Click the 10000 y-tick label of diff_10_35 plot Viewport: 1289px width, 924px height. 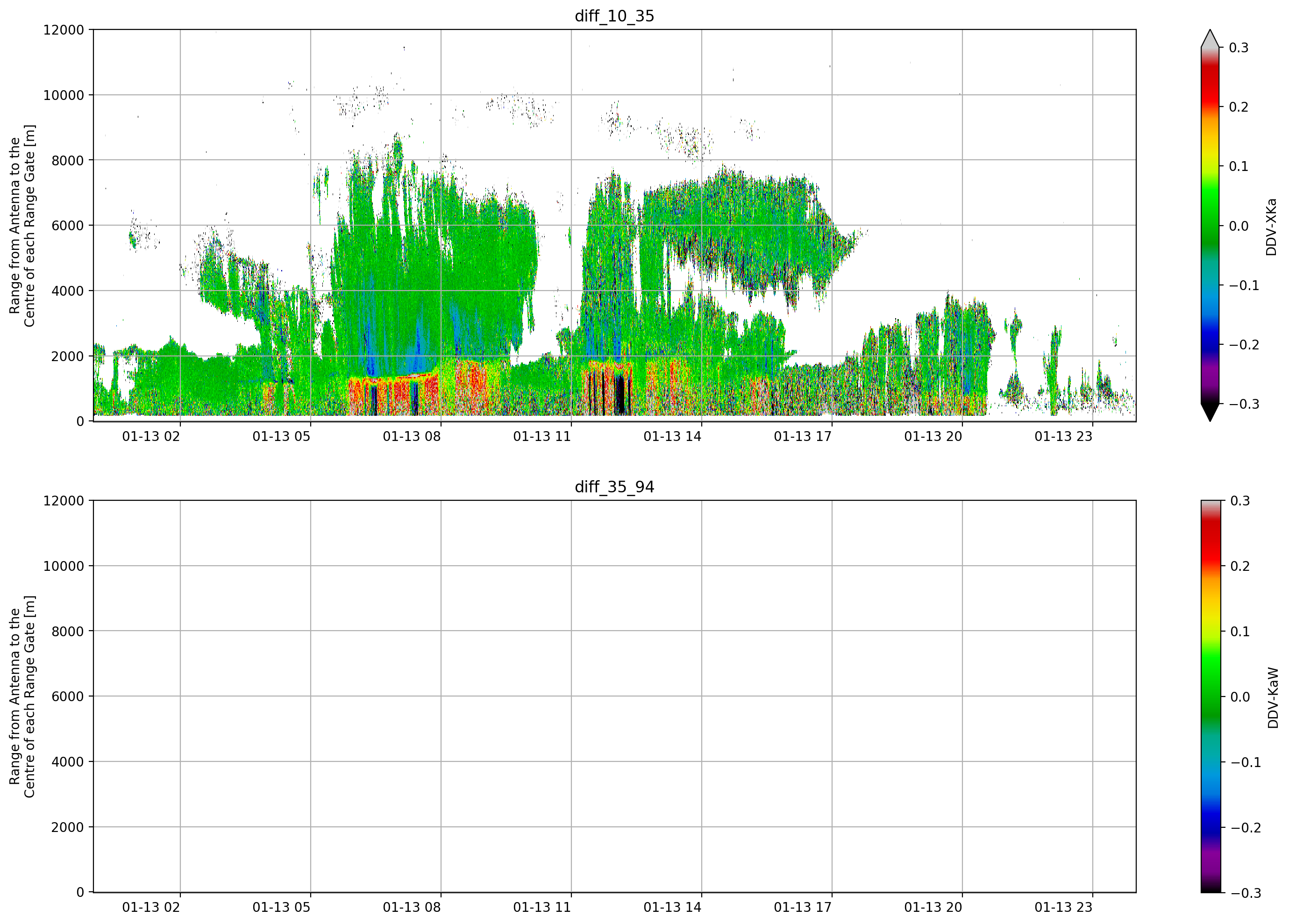click(64, 95)
